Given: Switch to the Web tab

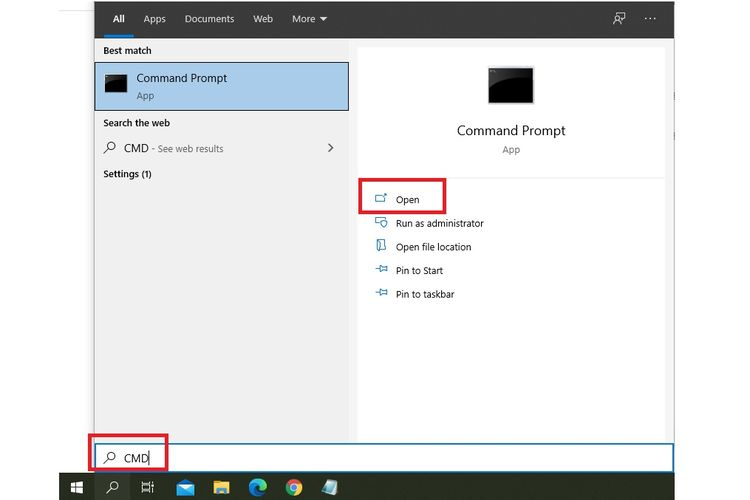Looking at the screenshot, I should pos(263,19).
